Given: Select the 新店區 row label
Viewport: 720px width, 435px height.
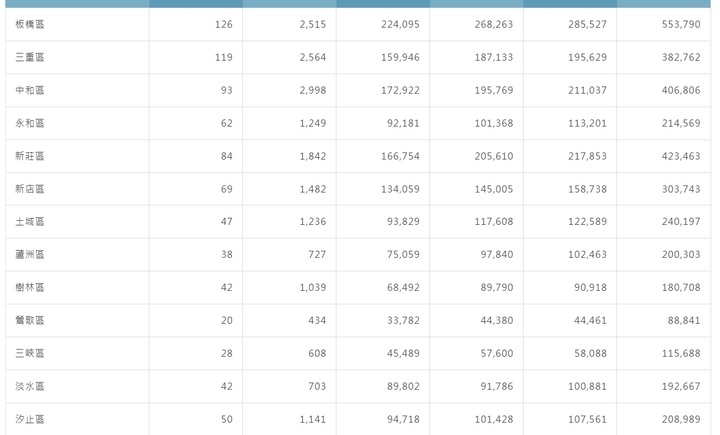Looking at the screenshot, I should click(31, 189).
